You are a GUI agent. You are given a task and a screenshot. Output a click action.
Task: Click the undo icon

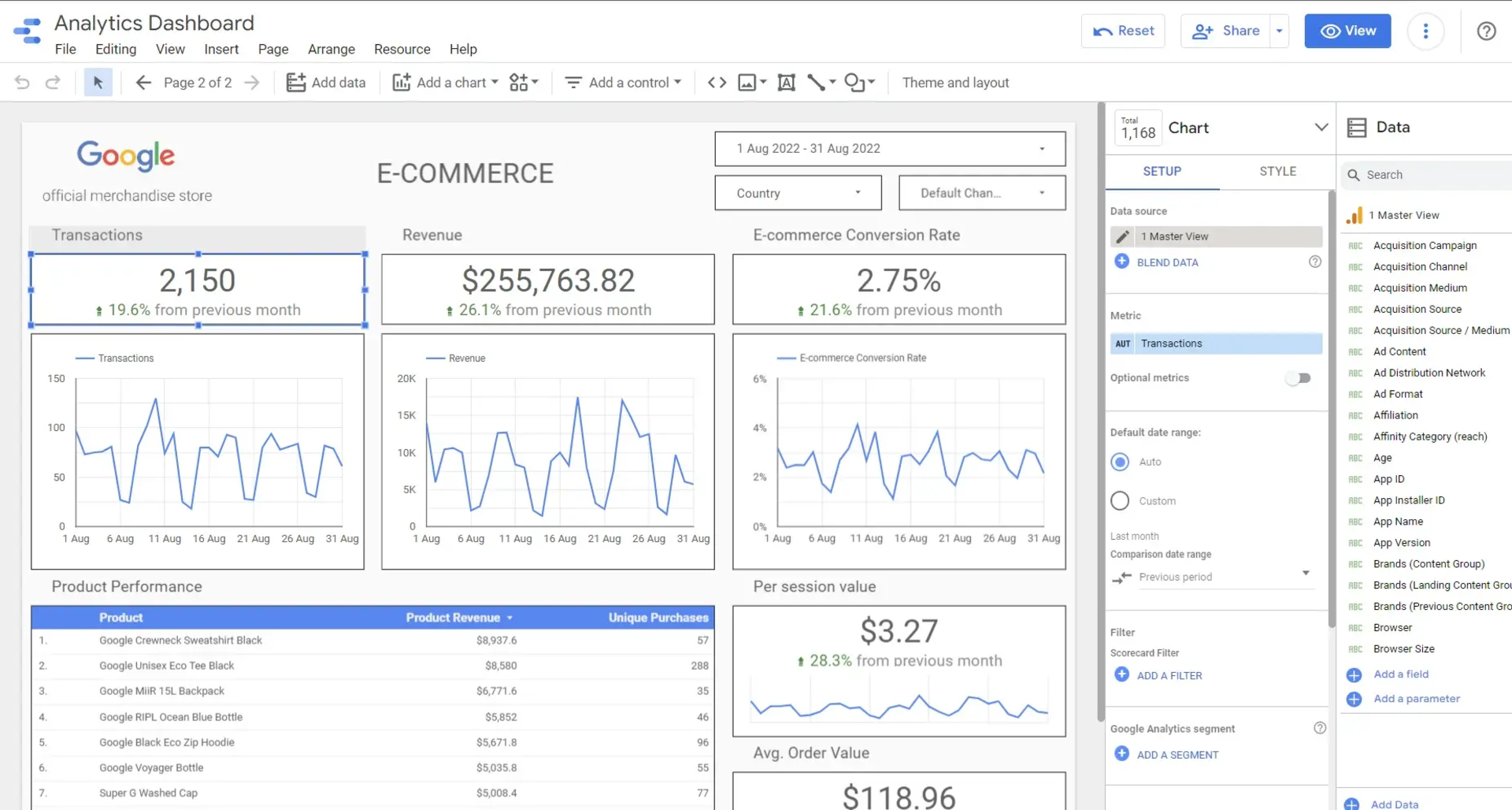click(21, 82)
